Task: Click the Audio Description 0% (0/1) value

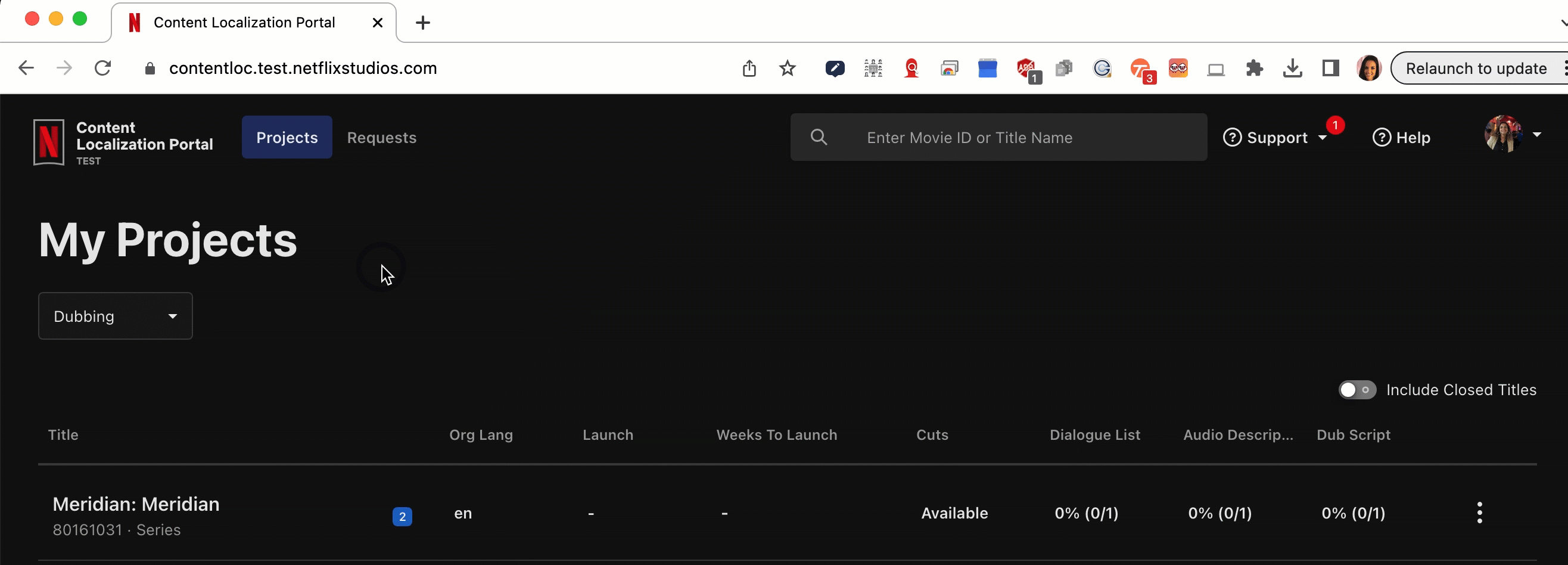Action: tap(1220, 513)
